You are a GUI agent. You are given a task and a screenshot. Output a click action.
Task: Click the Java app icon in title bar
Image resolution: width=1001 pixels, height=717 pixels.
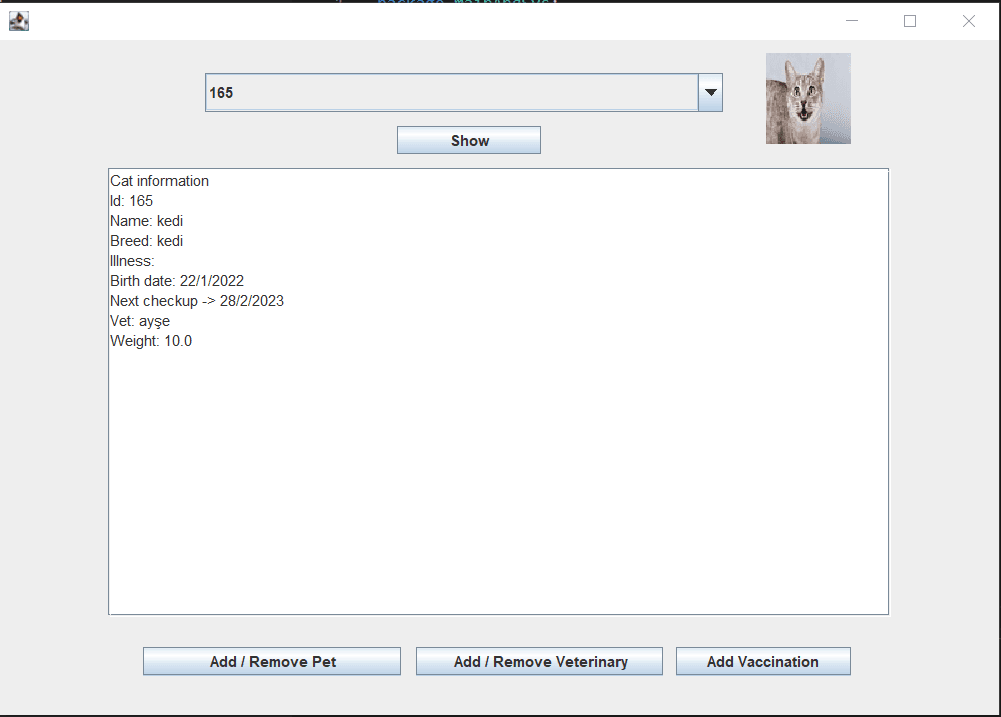(x=18, y=21)
